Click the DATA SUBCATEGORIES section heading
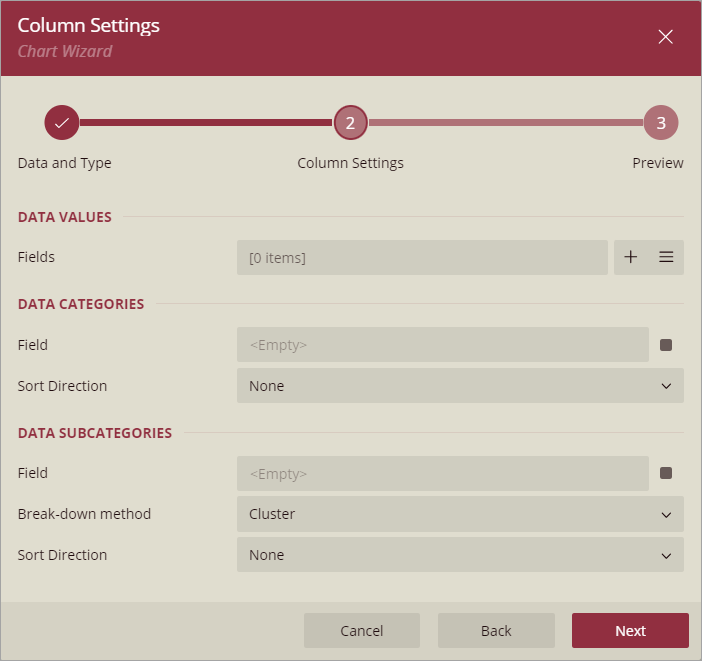Viewport: 702px width, 661px height. click(95, 433)
